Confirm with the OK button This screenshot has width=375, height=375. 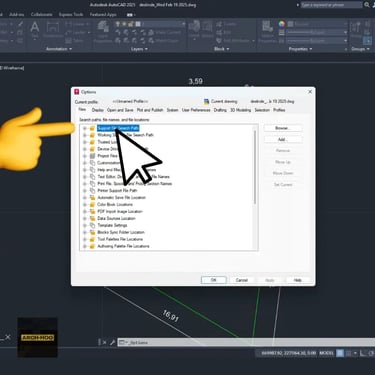pyautogui.click(x=214, y=280)
